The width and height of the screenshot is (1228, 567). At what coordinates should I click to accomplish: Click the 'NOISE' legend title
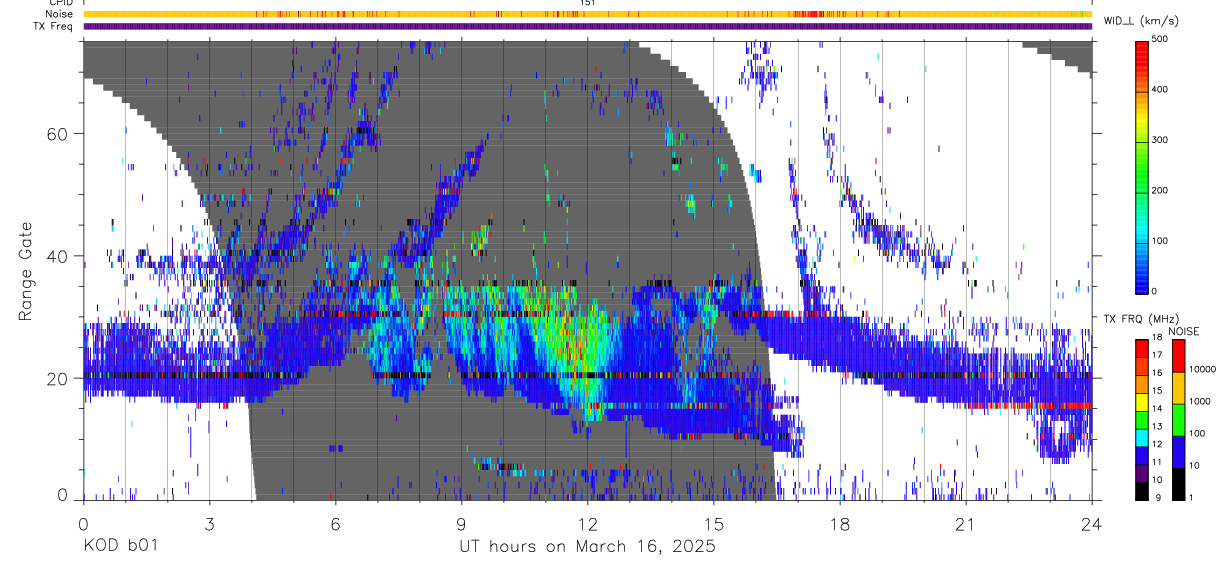[x=1185, y=331]
